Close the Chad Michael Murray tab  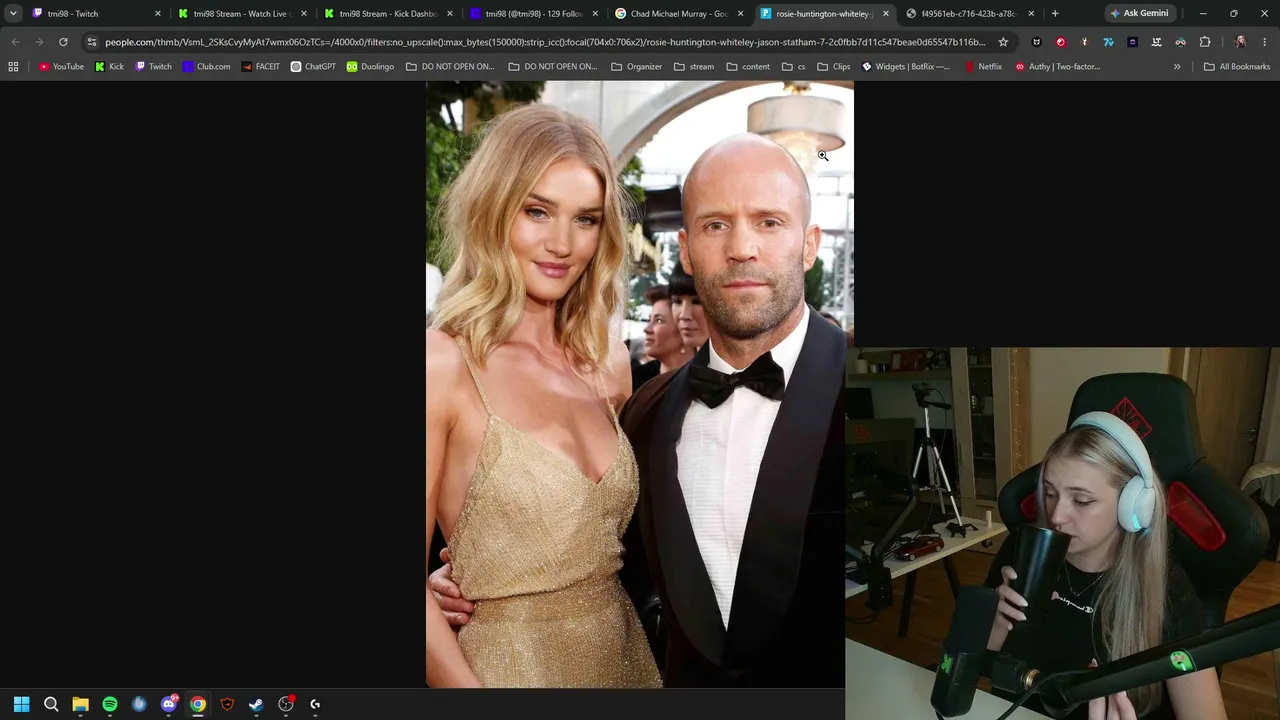click(x=741, y=14)
